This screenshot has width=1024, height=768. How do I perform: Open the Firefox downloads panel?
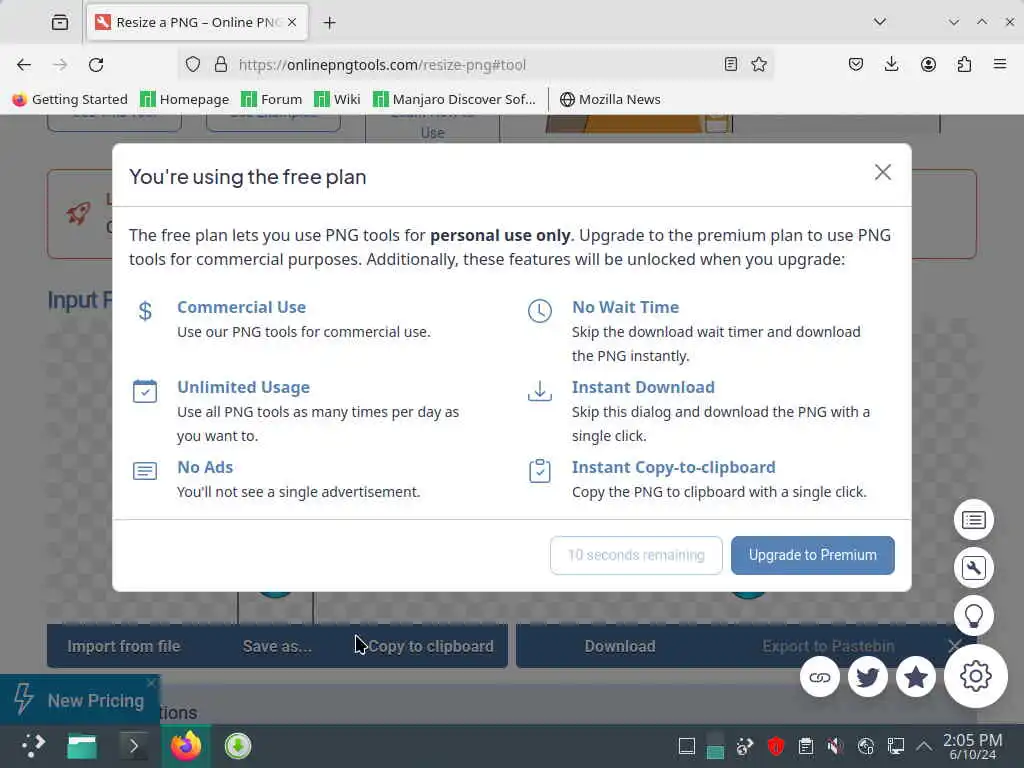point(891,64)
